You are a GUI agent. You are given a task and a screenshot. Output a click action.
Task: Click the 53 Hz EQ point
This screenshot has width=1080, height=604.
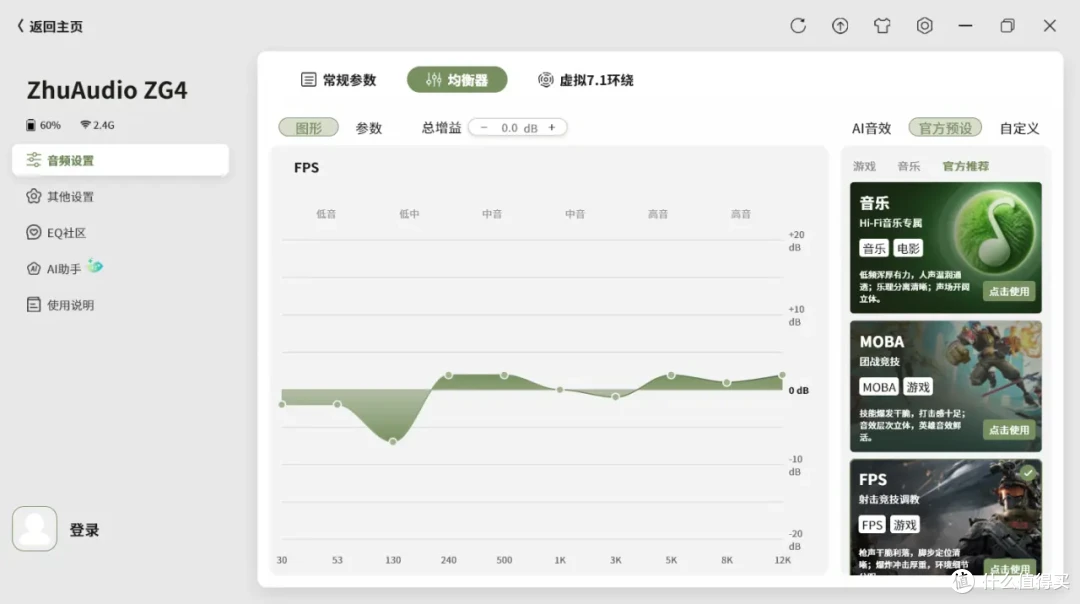pos(337,404)
